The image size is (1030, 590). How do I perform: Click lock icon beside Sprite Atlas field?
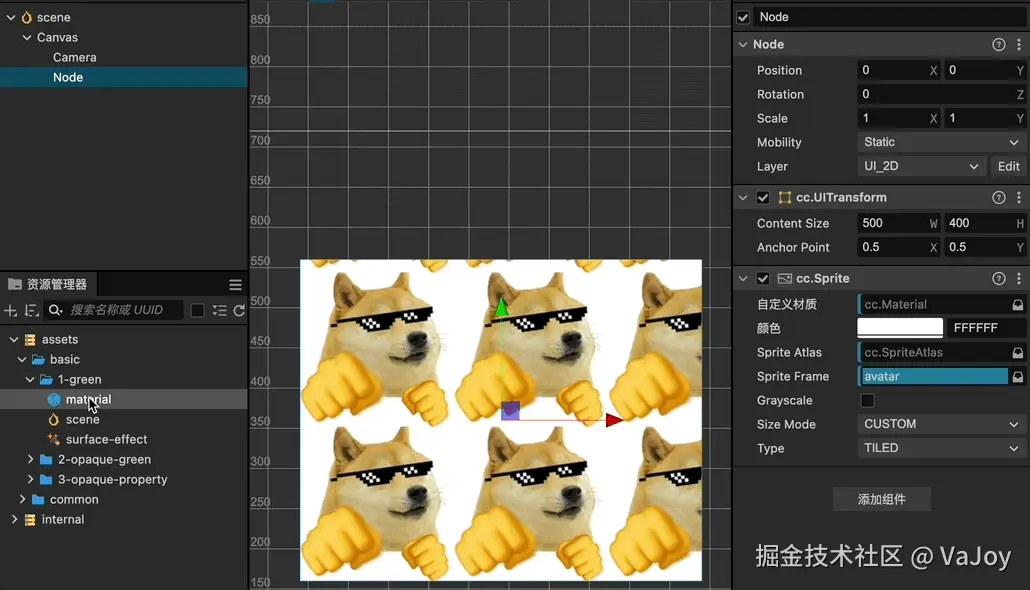tap(1018, 353)
